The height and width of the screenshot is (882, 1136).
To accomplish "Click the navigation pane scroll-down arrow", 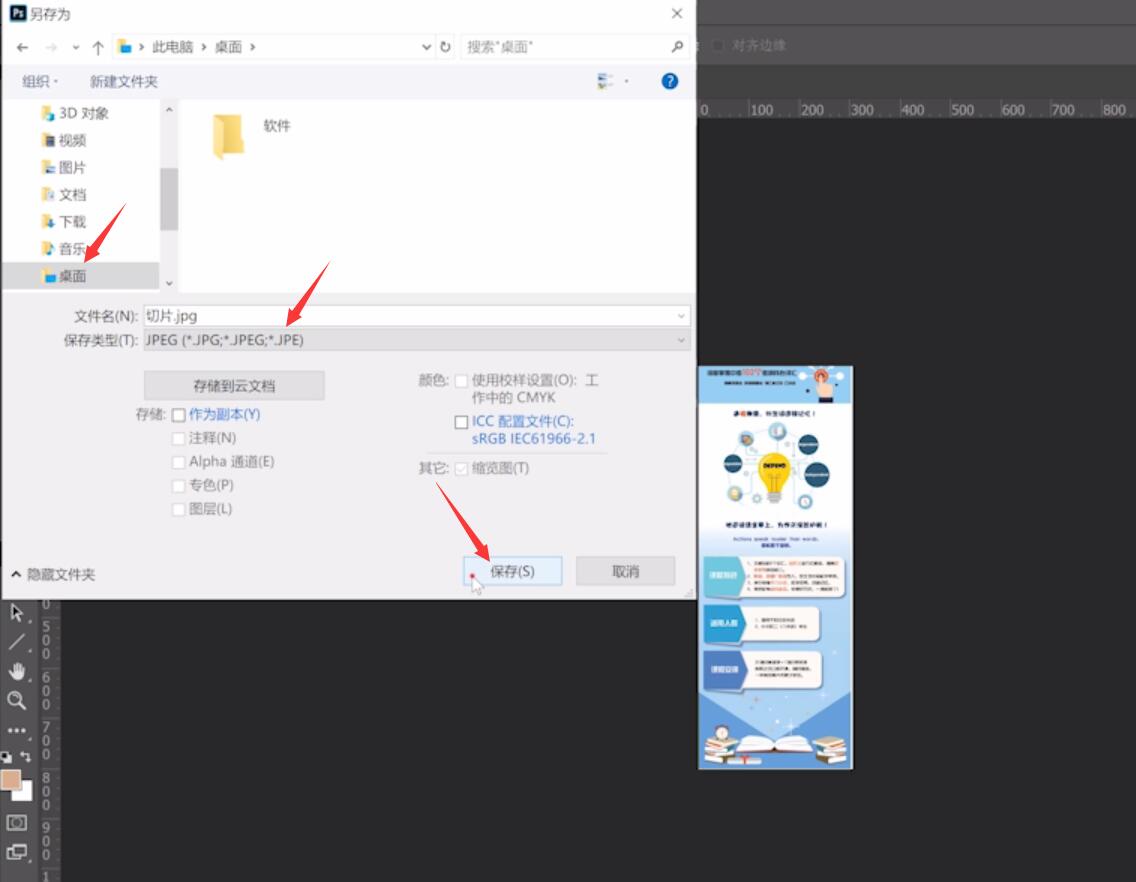I will [x=169, y=283].
